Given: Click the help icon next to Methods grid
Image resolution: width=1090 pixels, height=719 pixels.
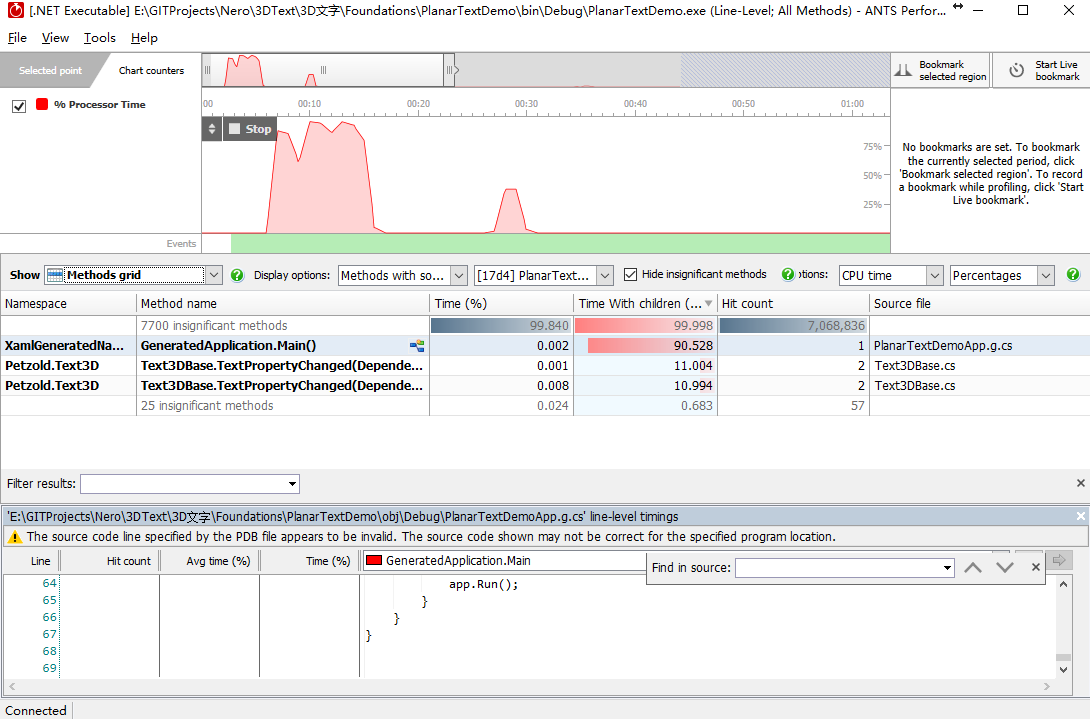Looking at the screenshot, I should tap(237, 275).
